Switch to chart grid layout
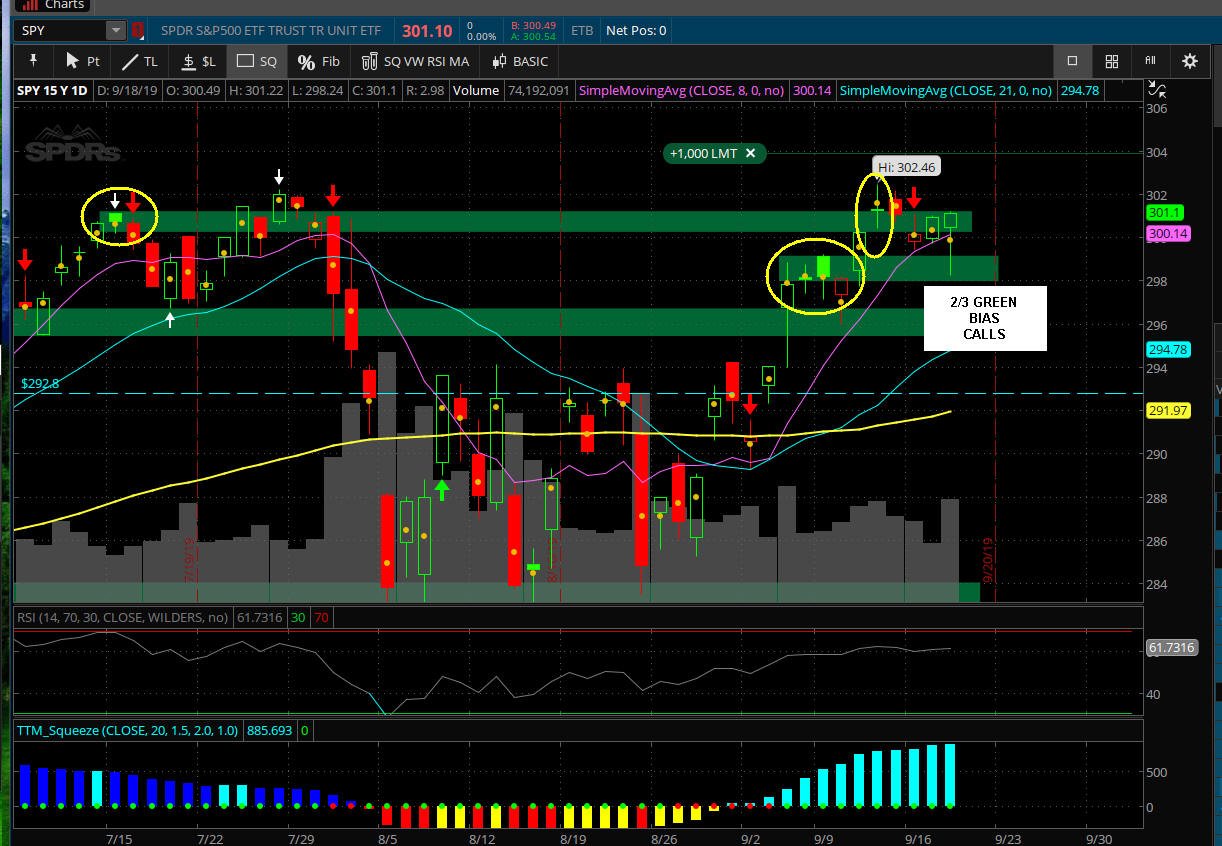The height and width of the screenshot is (846, 1222). tap(1111, 61)
